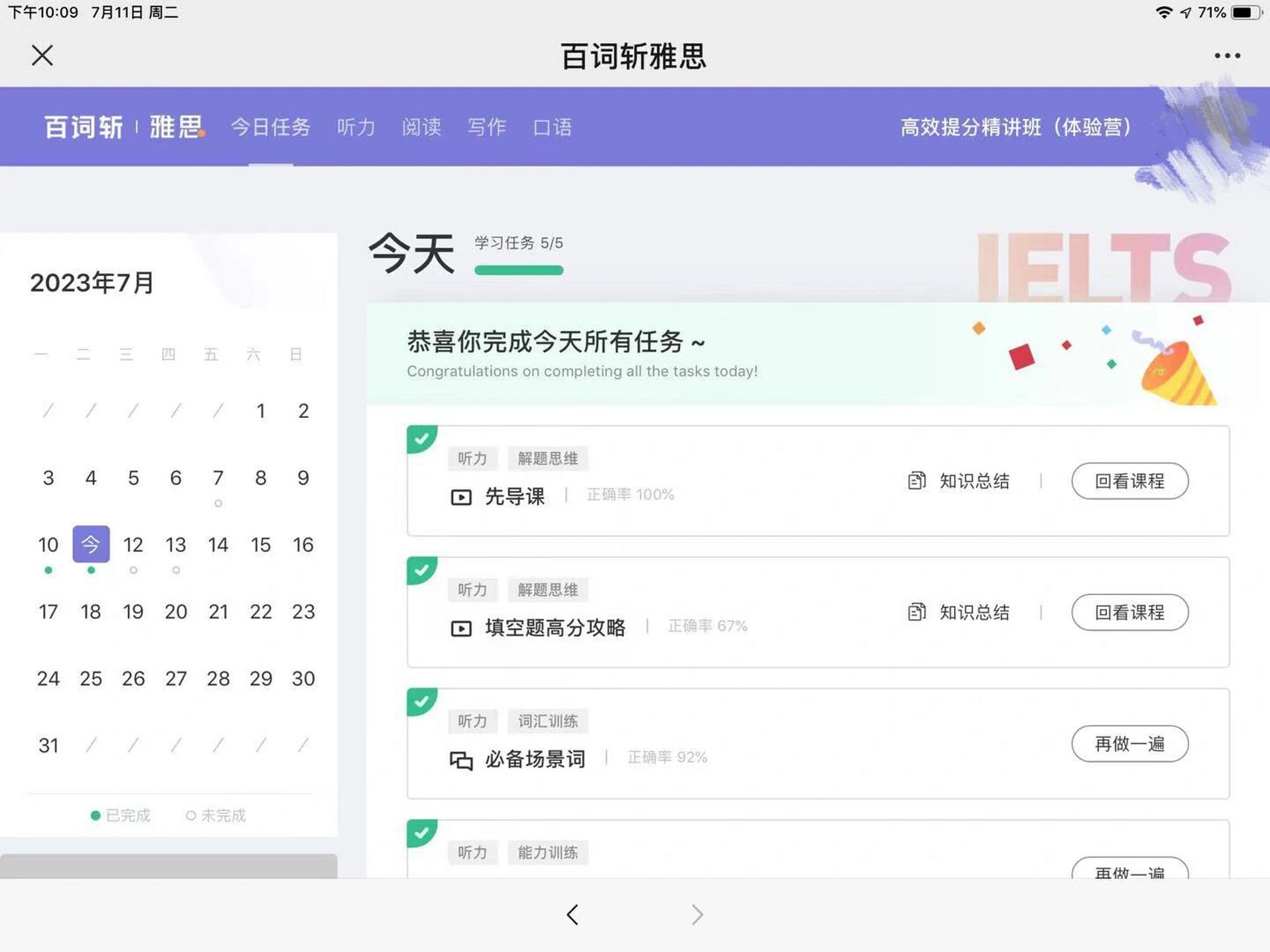Open 知识总结 for 先导课
This screenshot has height=952, width=1270.
pyautogui.click(x=974, y=481)
